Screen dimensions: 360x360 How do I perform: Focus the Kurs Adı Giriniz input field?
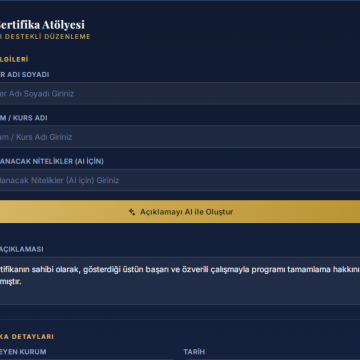tap(180, 137)
